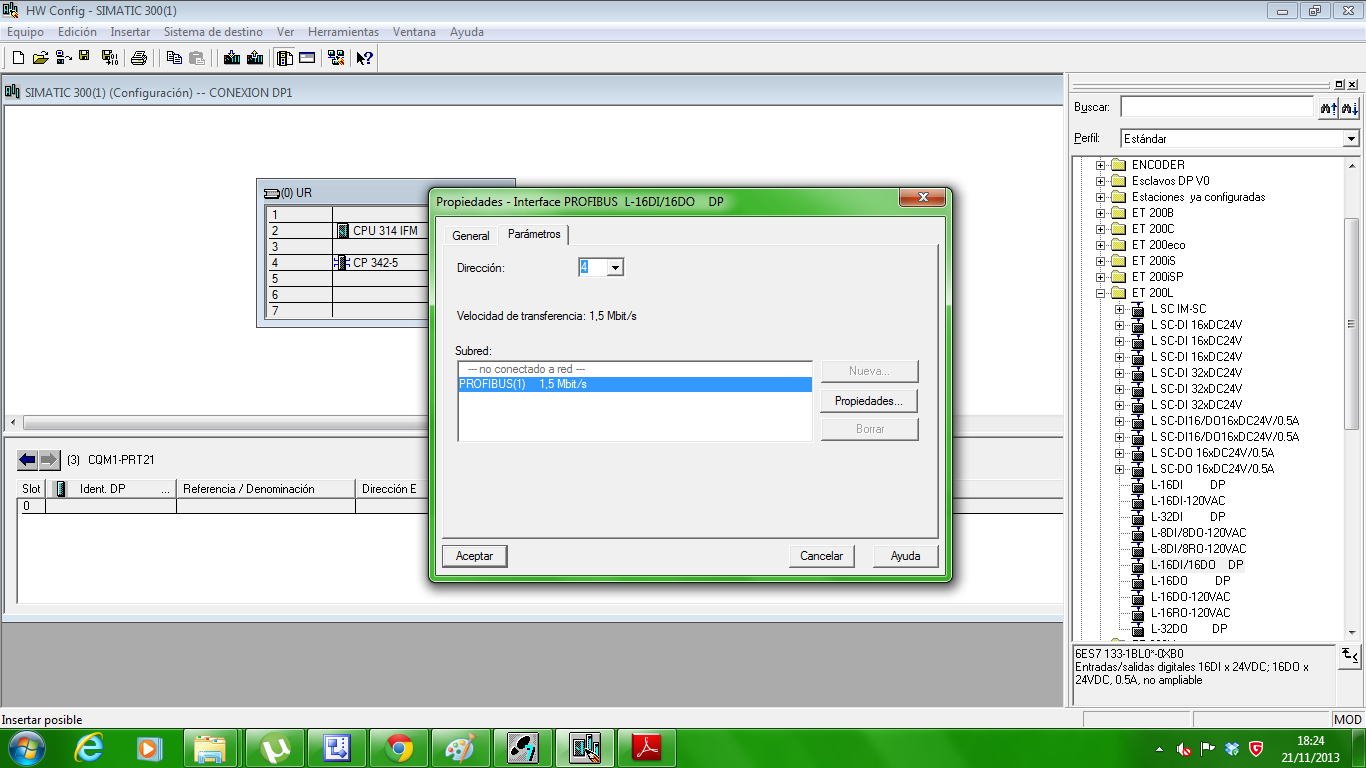Click the Save and Compile toolbar icon

point(110,58)
